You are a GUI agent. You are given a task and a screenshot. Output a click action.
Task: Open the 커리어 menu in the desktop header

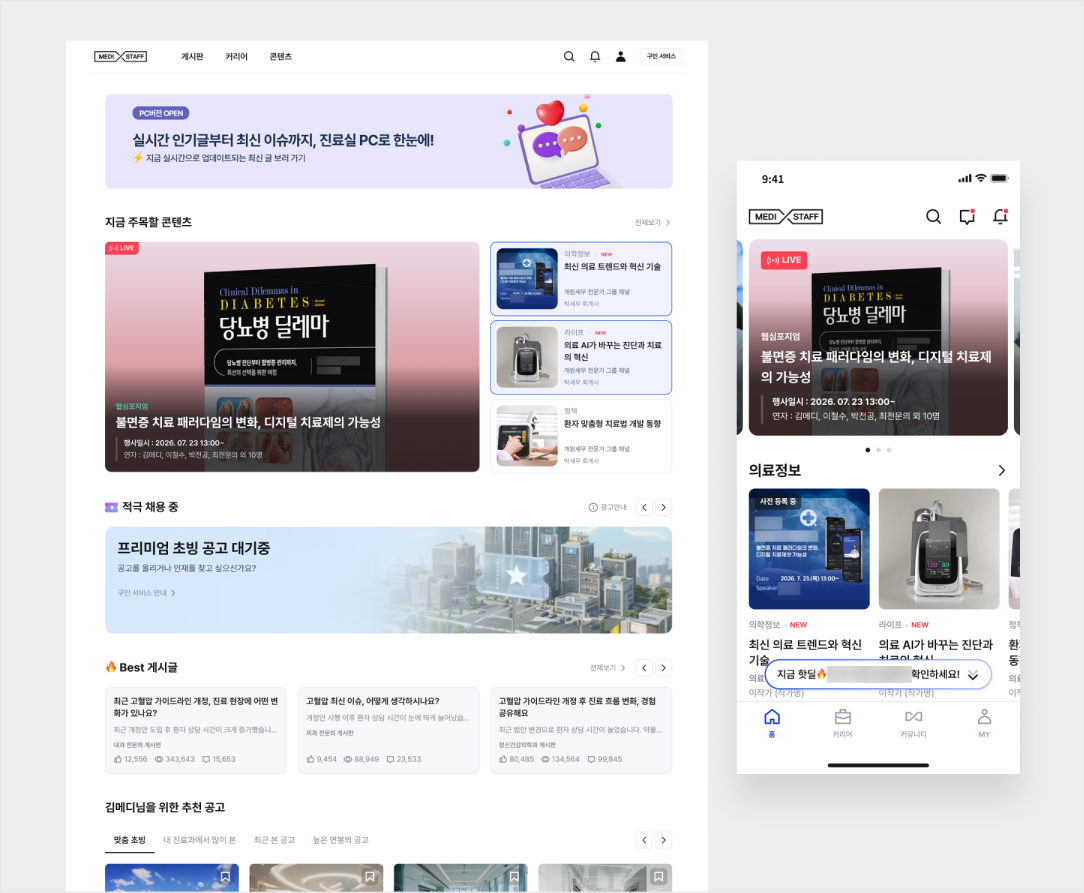[x=236, y=57]
